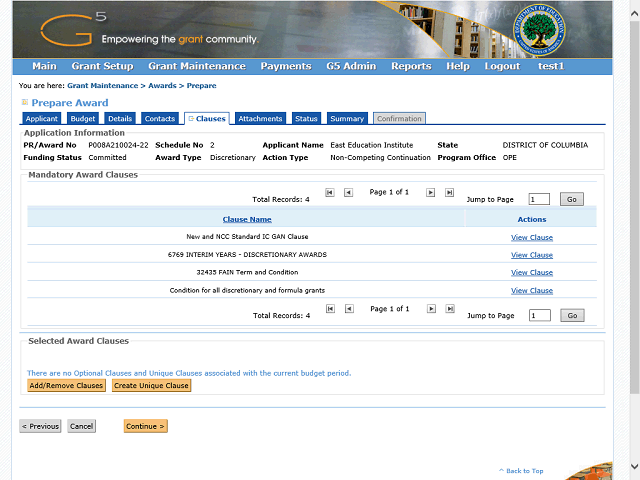Click the Add/Remove Clauses button
This screenshot has width=640, height=480.
coord(66,385)
